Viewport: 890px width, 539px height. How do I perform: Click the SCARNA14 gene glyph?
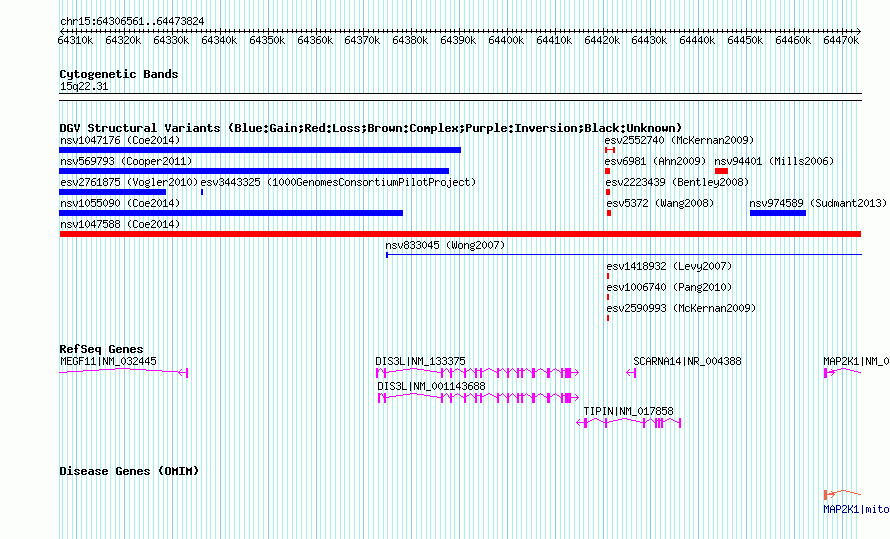tap(631, 373)
